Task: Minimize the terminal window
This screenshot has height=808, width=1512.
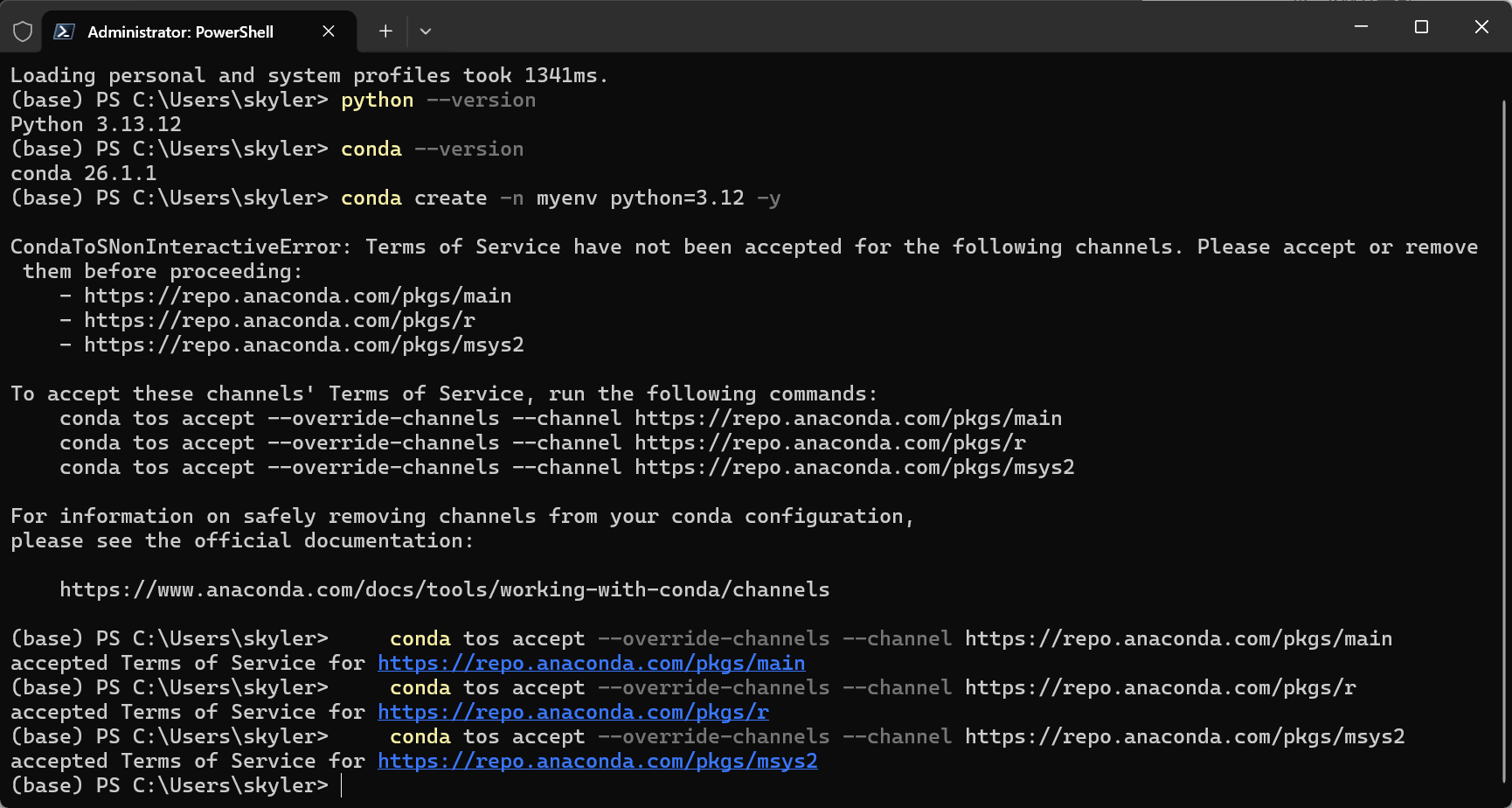Action: tap(1361, 27)
